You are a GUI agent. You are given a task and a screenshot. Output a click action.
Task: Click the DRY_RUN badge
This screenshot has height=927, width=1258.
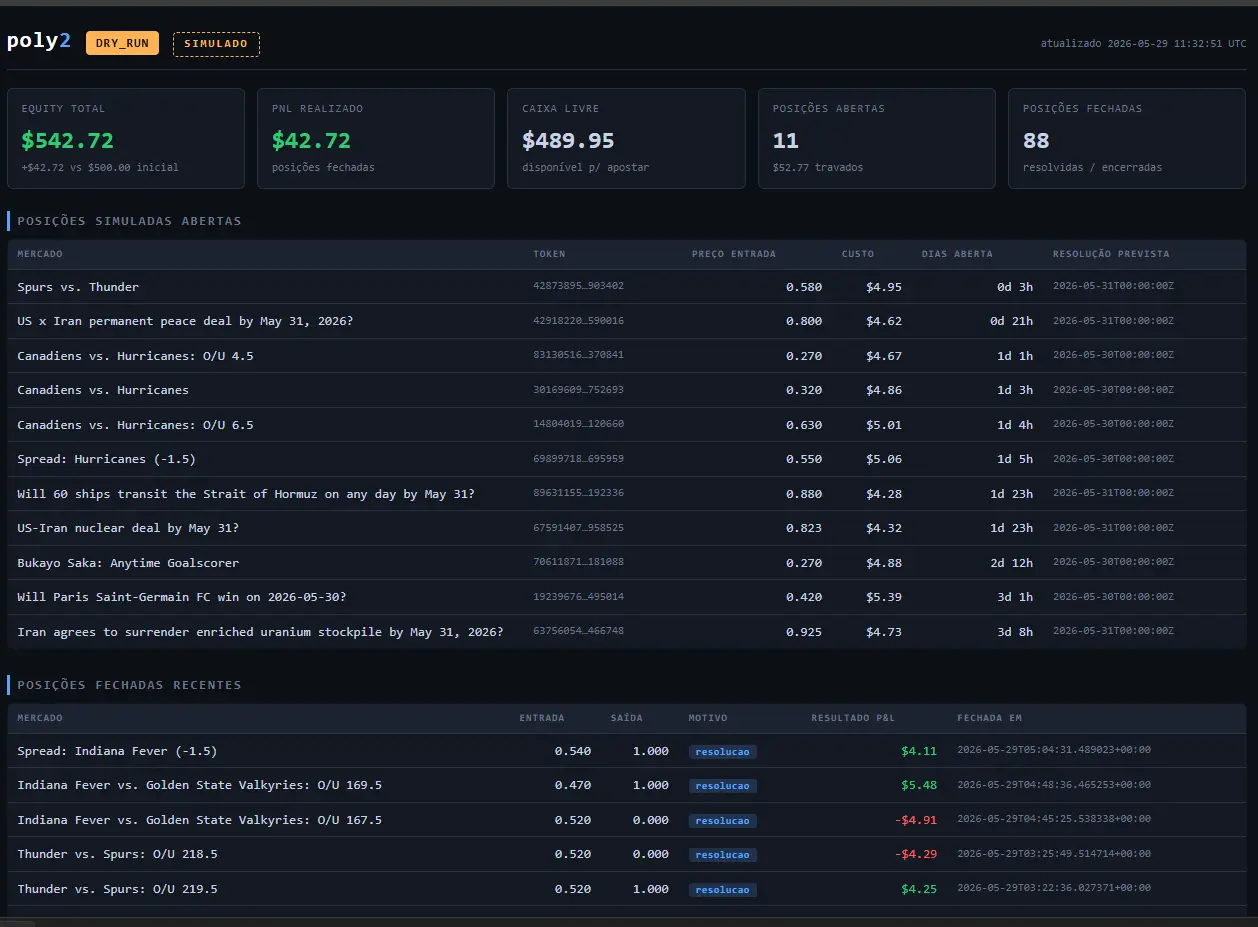122,43
